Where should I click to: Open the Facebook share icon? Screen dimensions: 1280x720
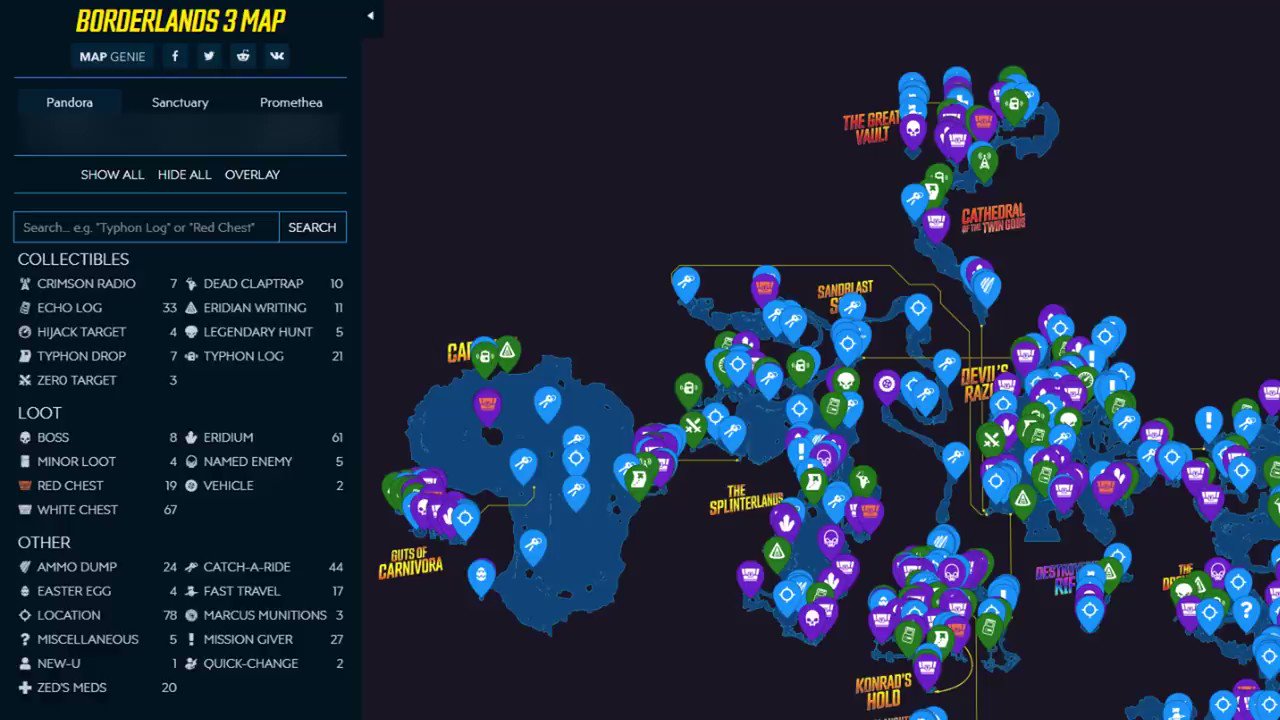(175, 56)
